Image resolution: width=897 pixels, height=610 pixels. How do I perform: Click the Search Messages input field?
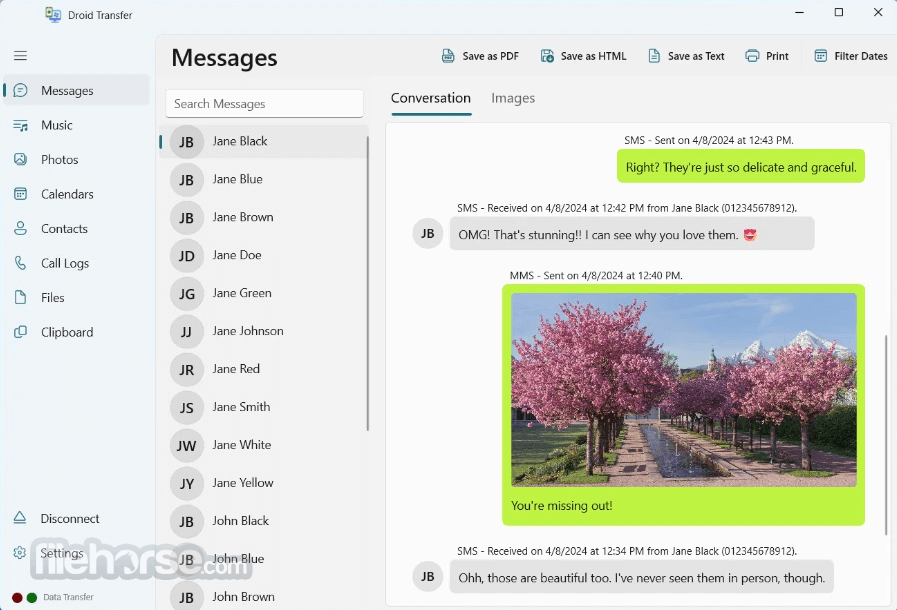point(264,104)
